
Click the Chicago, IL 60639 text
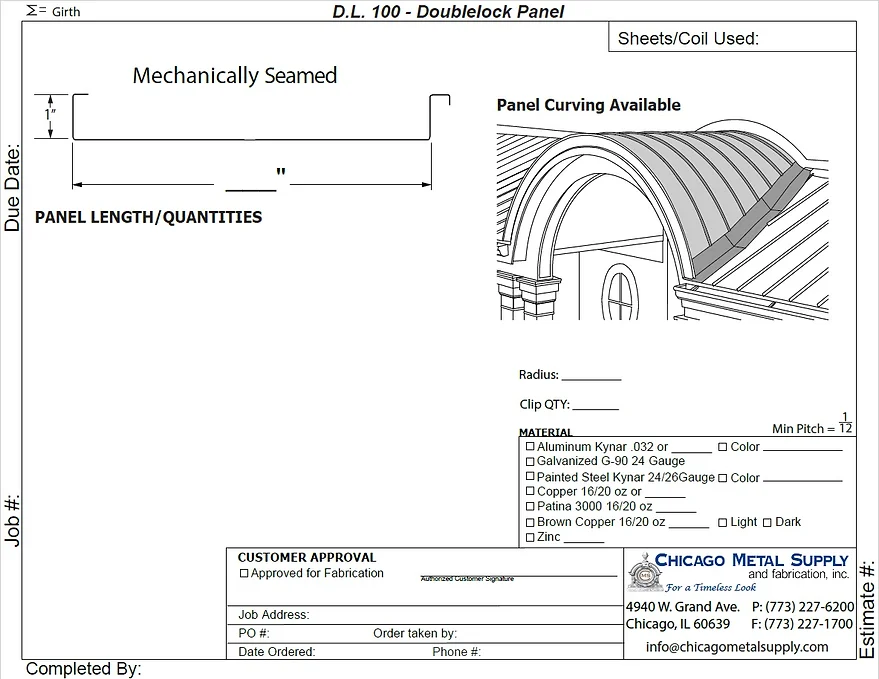tap(678, 624)
